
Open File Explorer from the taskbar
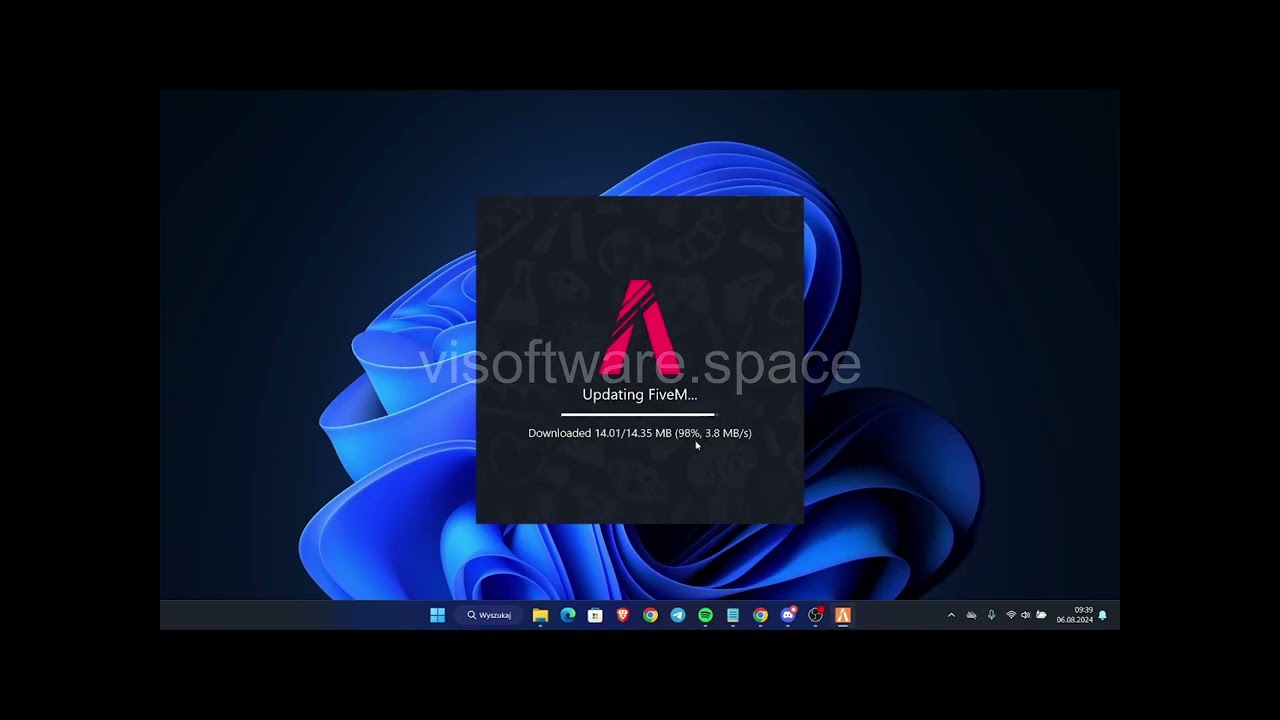[540, 615]
